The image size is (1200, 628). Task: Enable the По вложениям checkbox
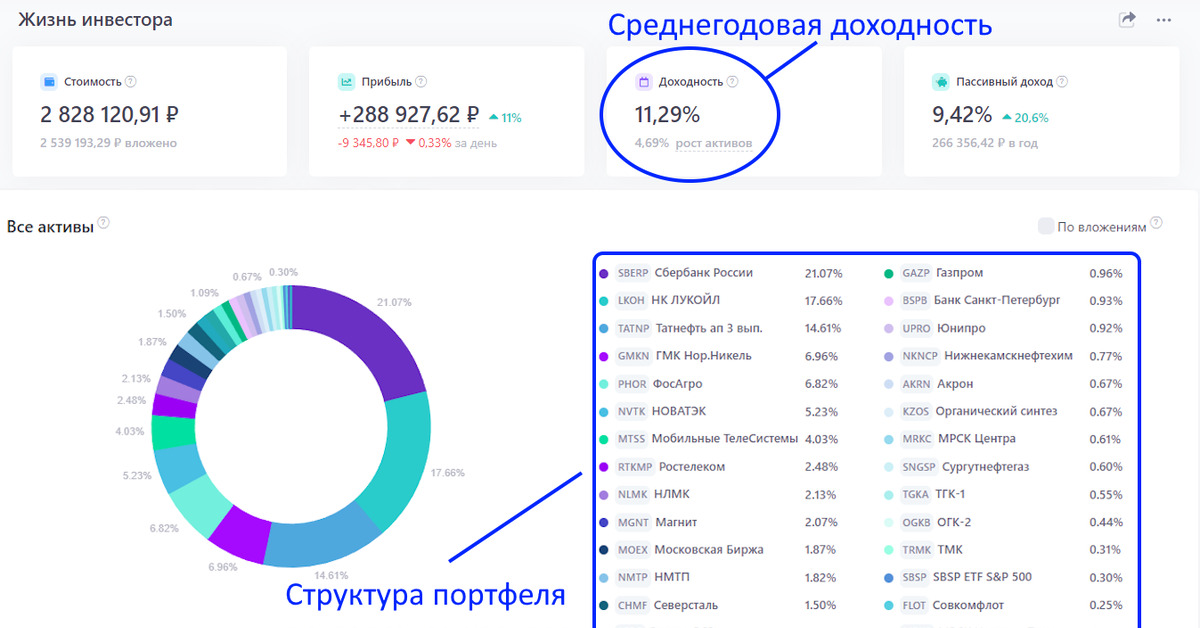click(1046, 226)
